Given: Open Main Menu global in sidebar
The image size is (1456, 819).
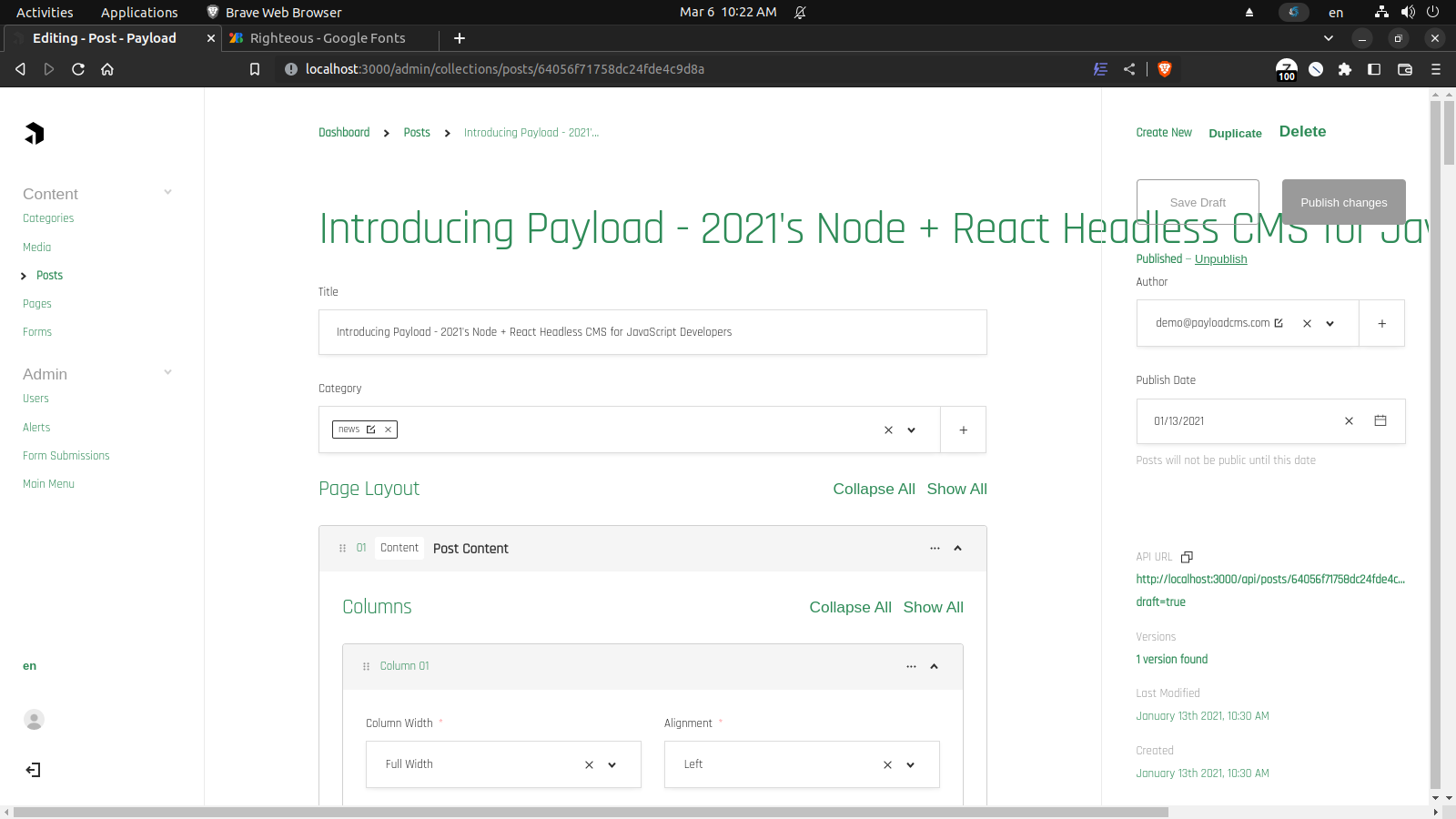Looking at the screenshot, I should click(x=48, y=484).
